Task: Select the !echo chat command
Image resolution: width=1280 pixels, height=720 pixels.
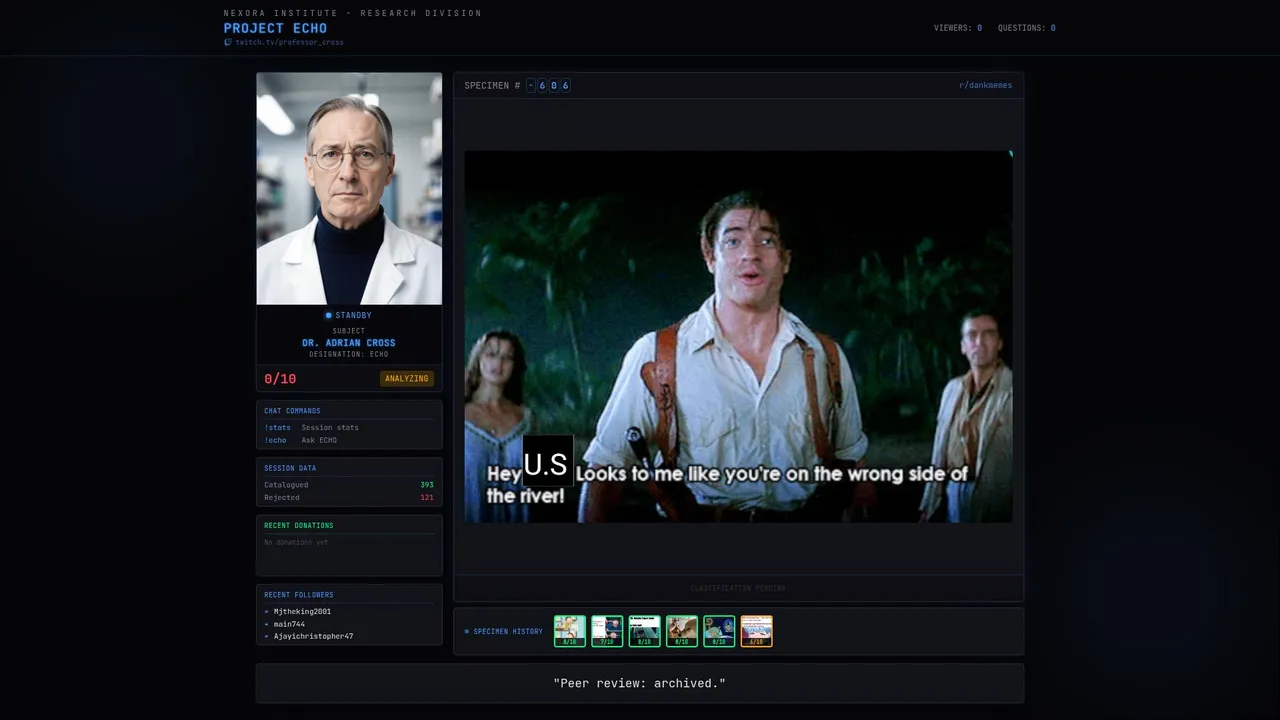Action: tap(275, 440)
